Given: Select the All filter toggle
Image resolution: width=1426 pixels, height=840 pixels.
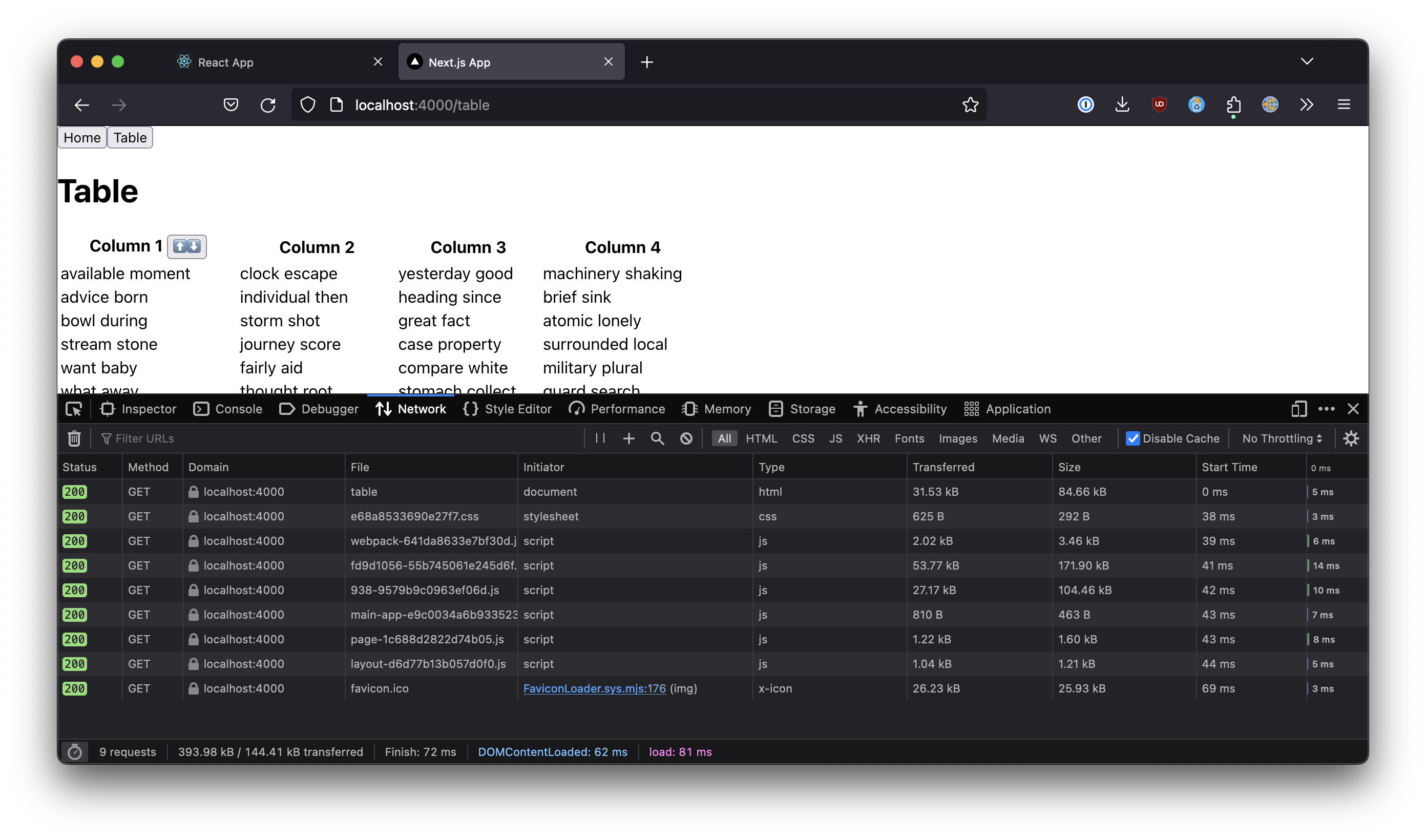Looking at the screenshot, I should pos(724,438).
